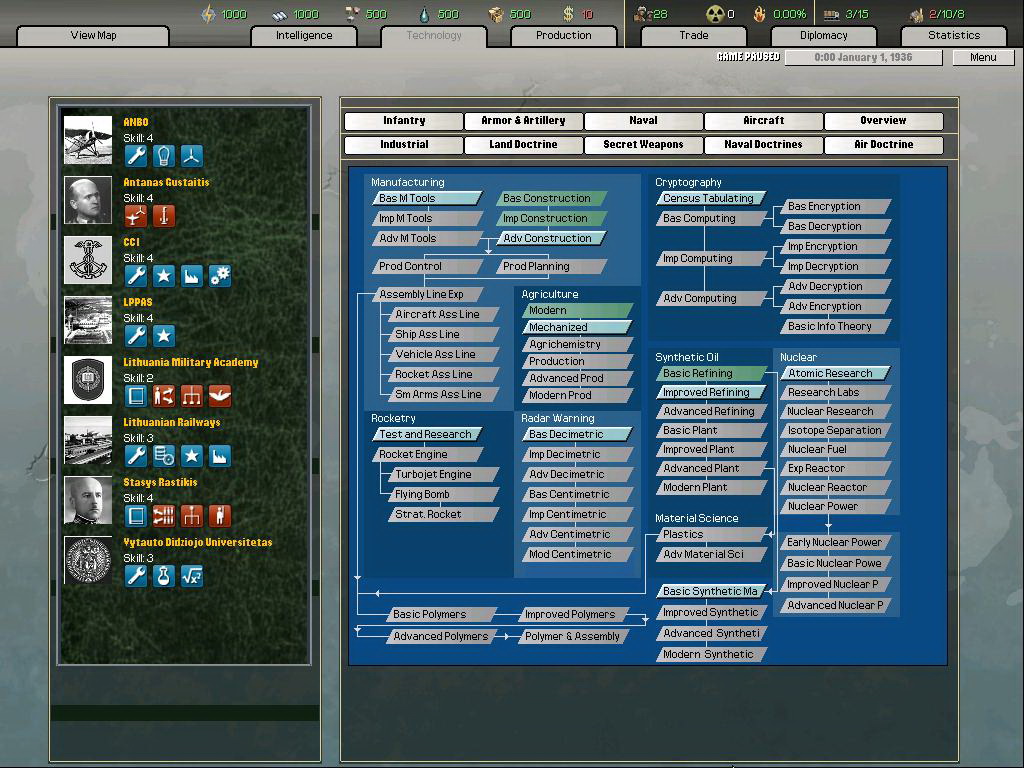Open the Diplomacy tab
The height and width of the screenshot is (768, 1024).
click(x=823, y=36)
